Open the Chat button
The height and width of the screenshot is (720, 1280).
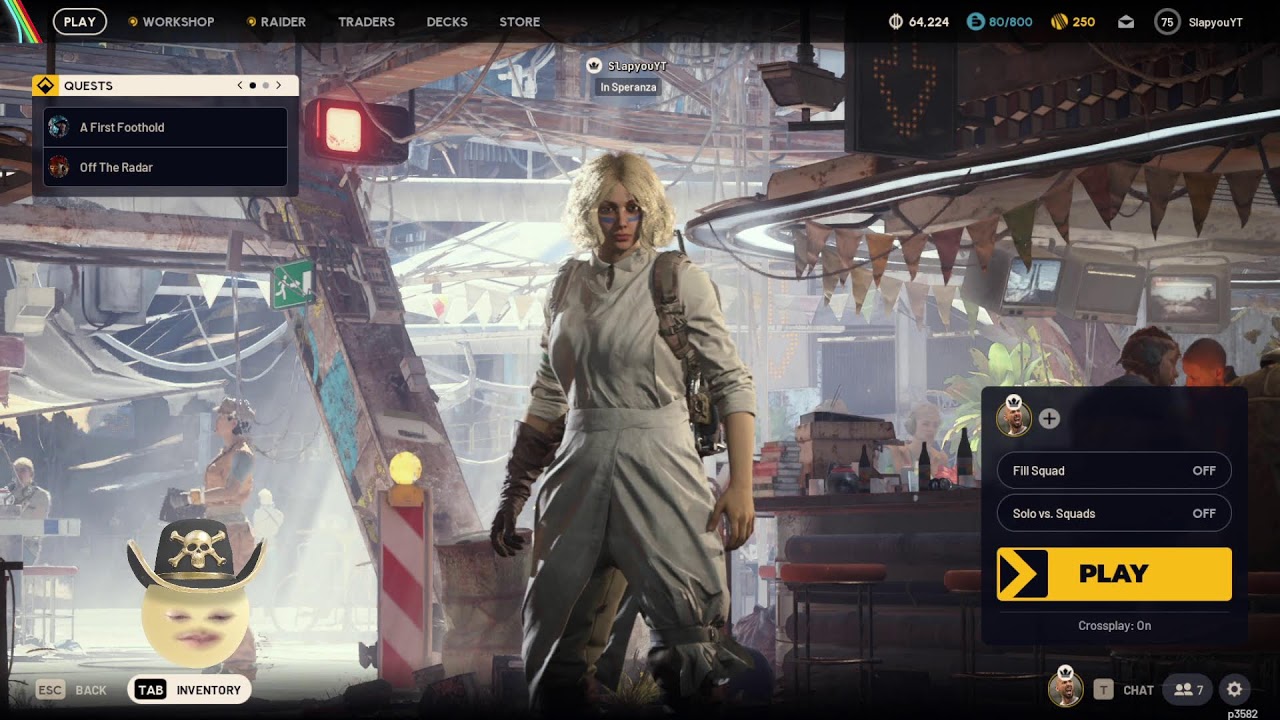(x=1139, y=690)
